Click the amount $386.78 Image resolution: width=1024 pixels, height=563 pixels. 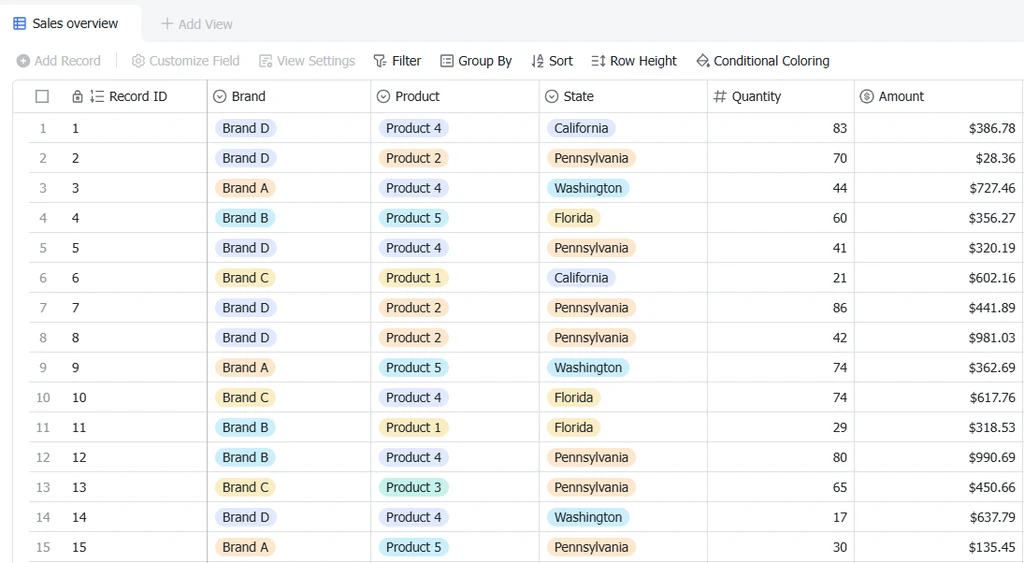(992, 129)
